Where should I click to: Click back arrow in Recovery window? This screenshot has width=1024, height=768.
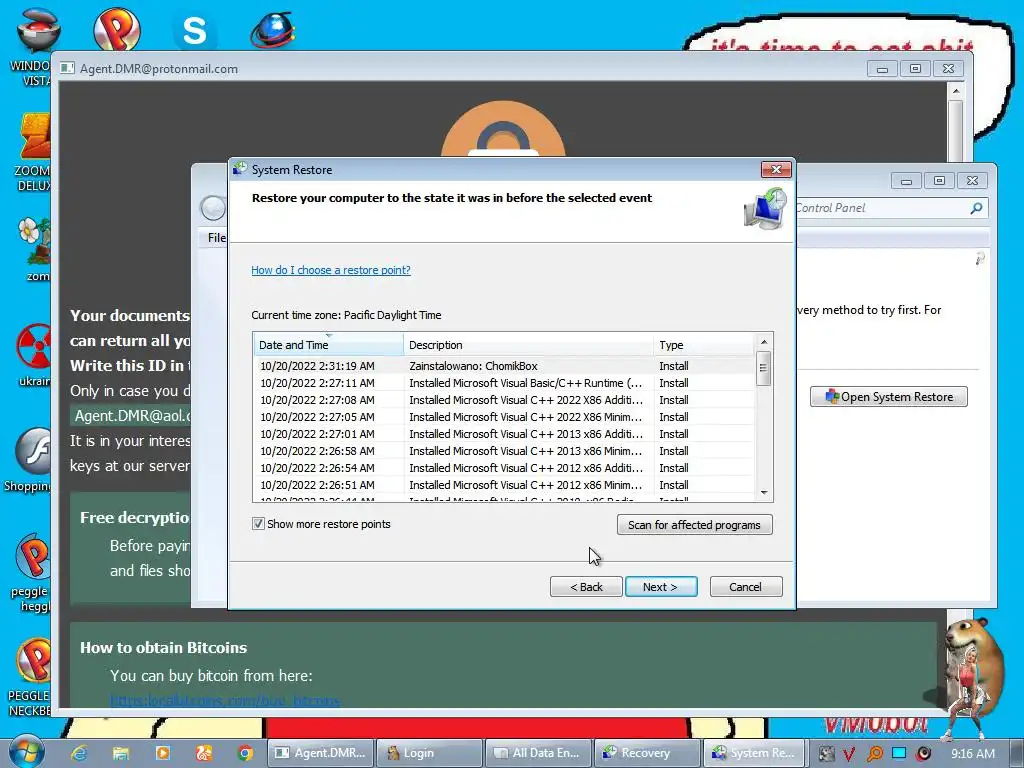(213, 208)
